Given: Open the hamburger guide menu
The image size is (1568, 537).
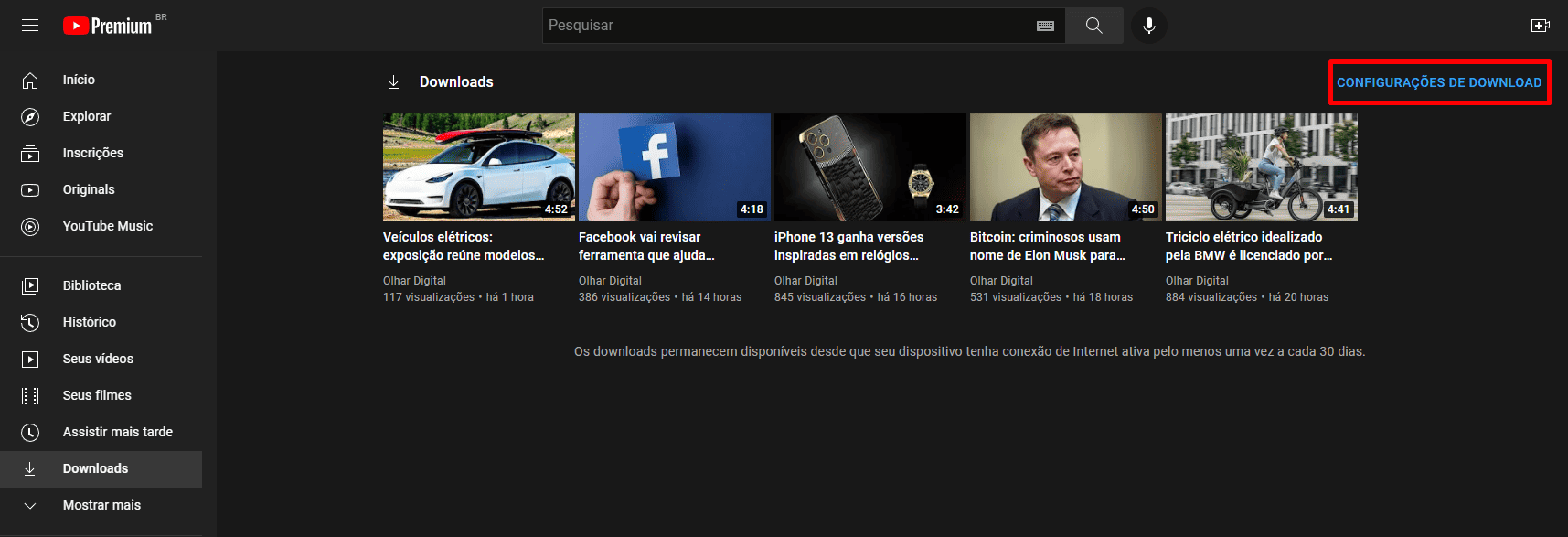Looking at the screenshot, I should (30, 26).
